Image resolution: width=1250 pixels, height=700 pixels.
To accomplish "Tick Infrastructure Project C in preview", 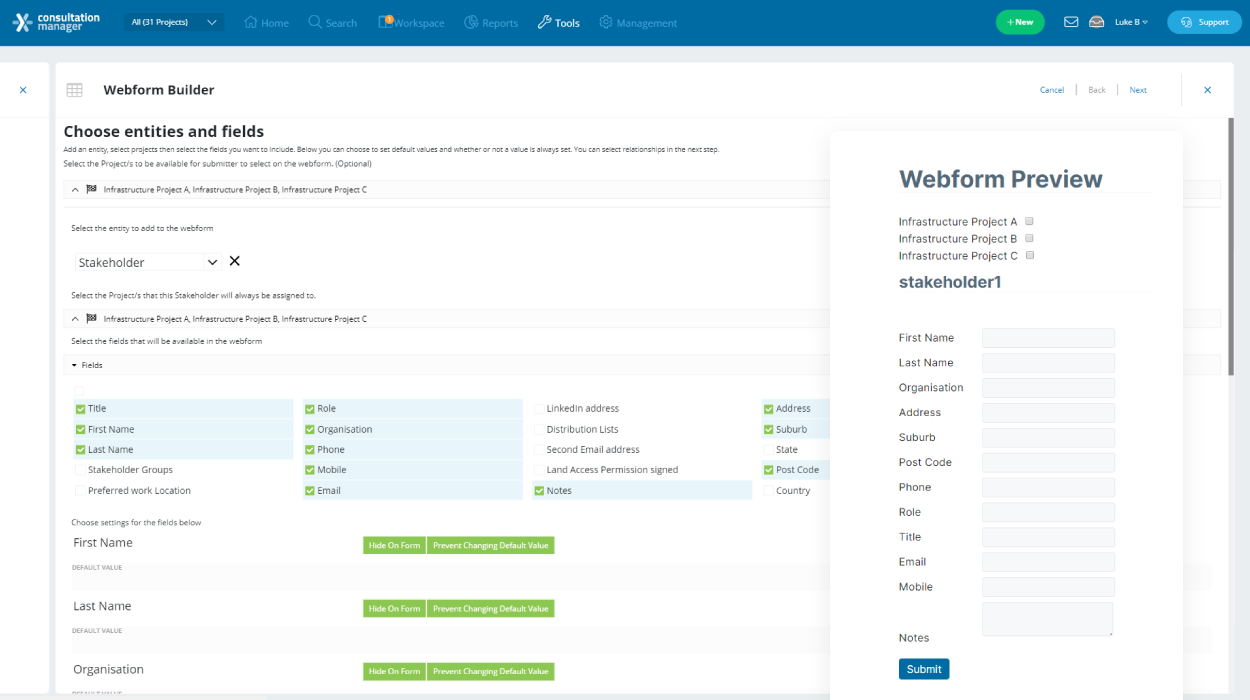I will click(1030, 255).
